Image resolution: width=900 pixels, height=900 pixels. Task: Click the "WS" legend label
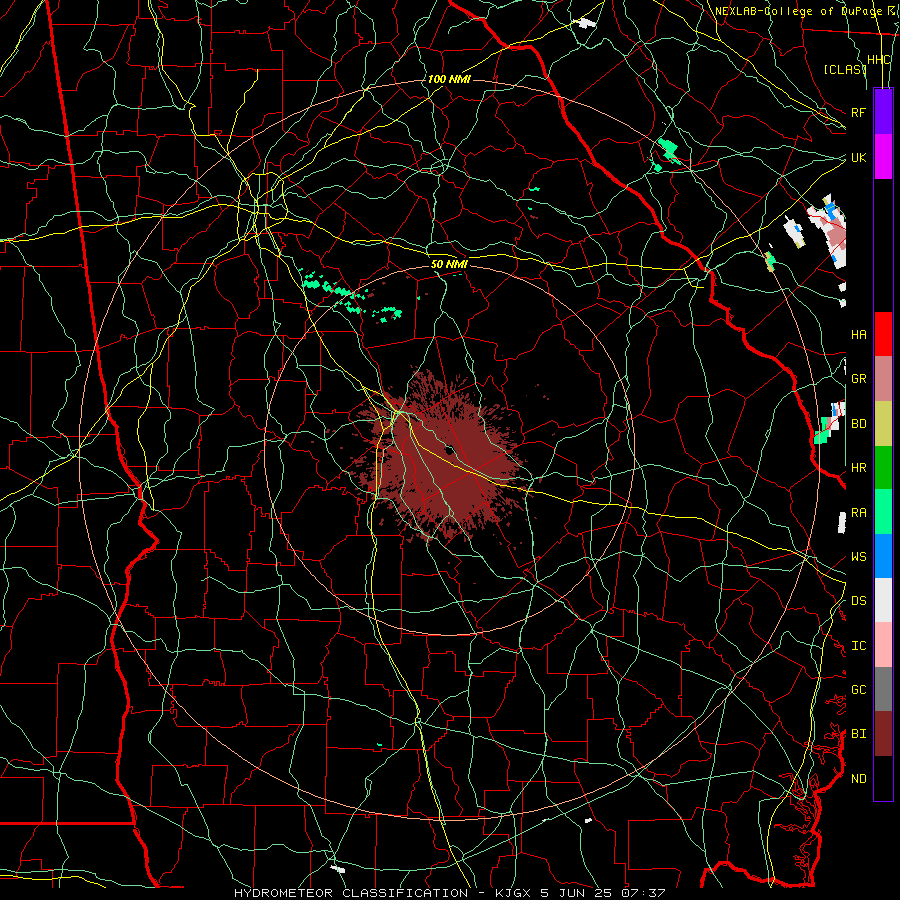click(x=858, y=557)
